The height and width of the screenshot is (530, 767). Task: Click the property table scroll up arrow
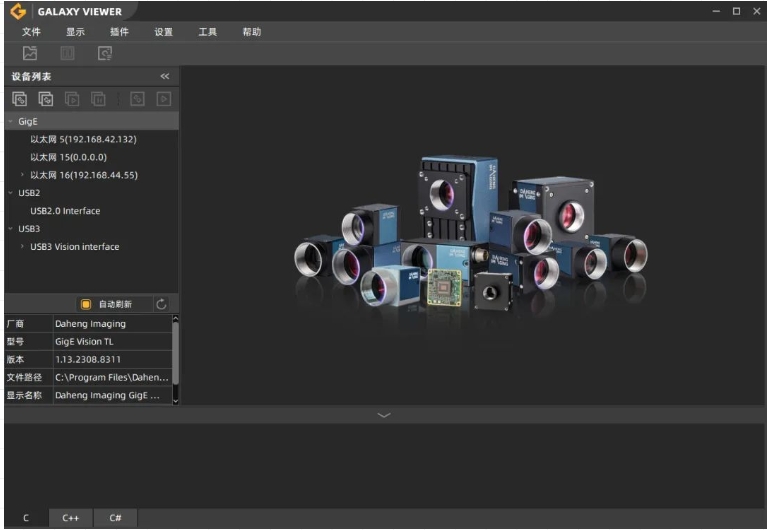click(176, 319)
